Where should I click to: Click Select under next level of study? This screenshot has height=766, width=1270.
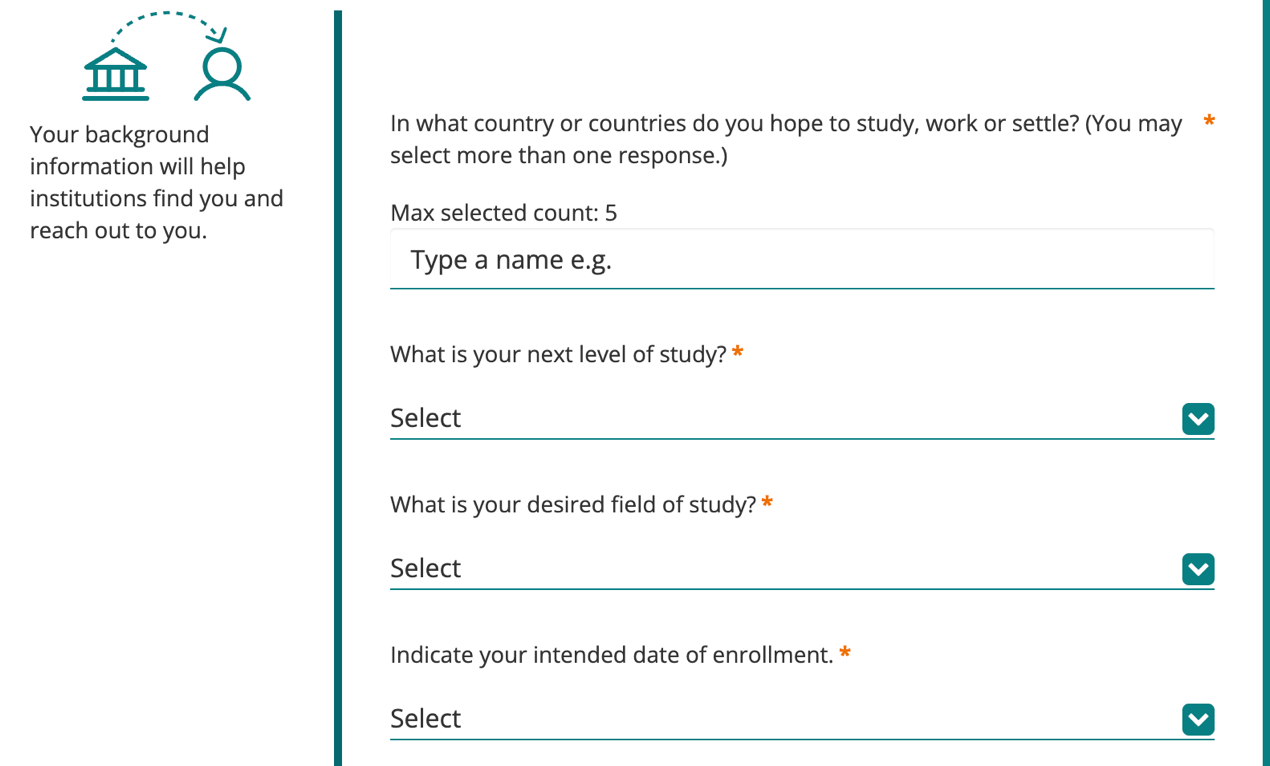click(426, 418)
